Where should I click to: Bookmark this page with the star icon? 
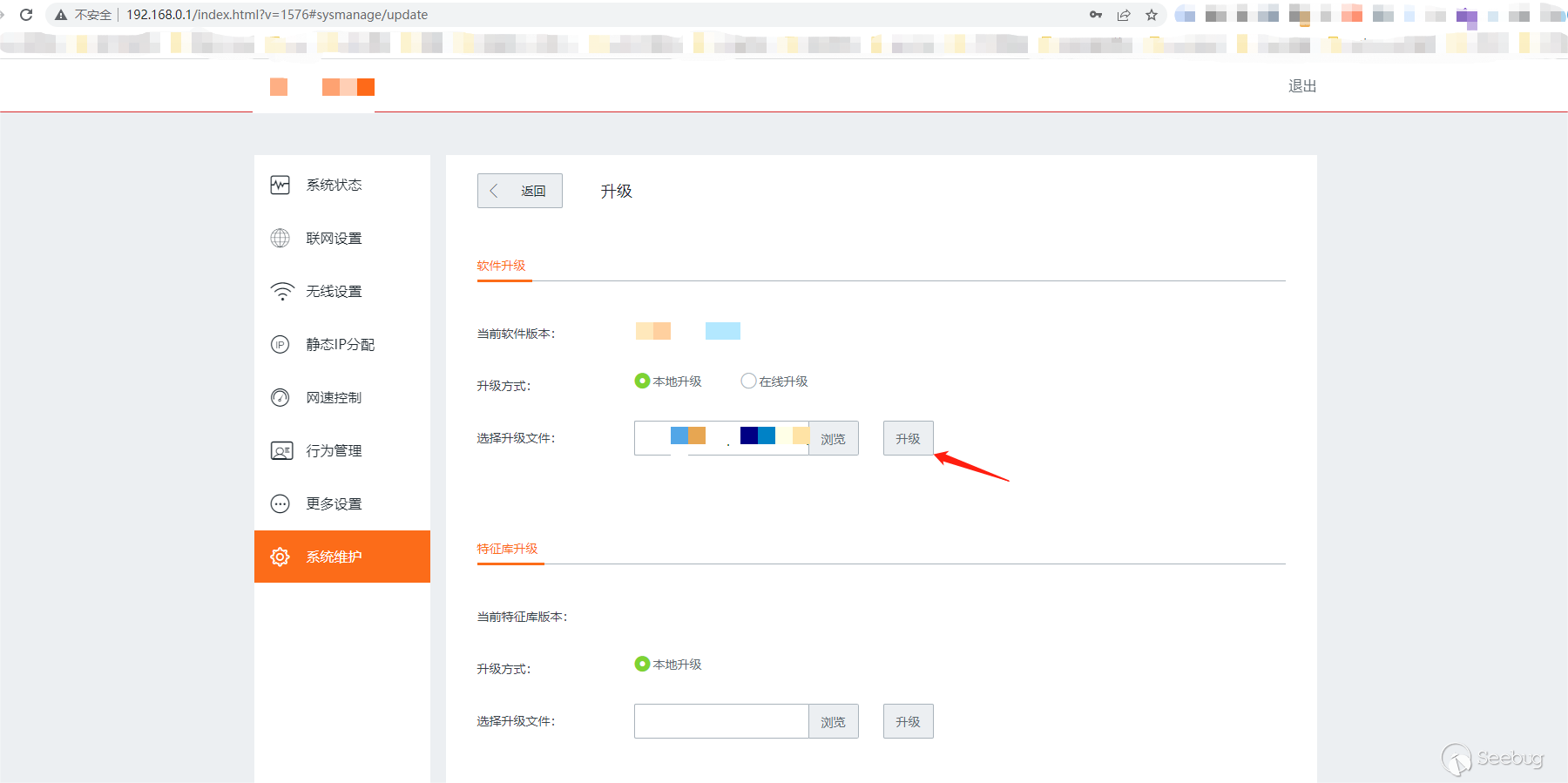1152,15
